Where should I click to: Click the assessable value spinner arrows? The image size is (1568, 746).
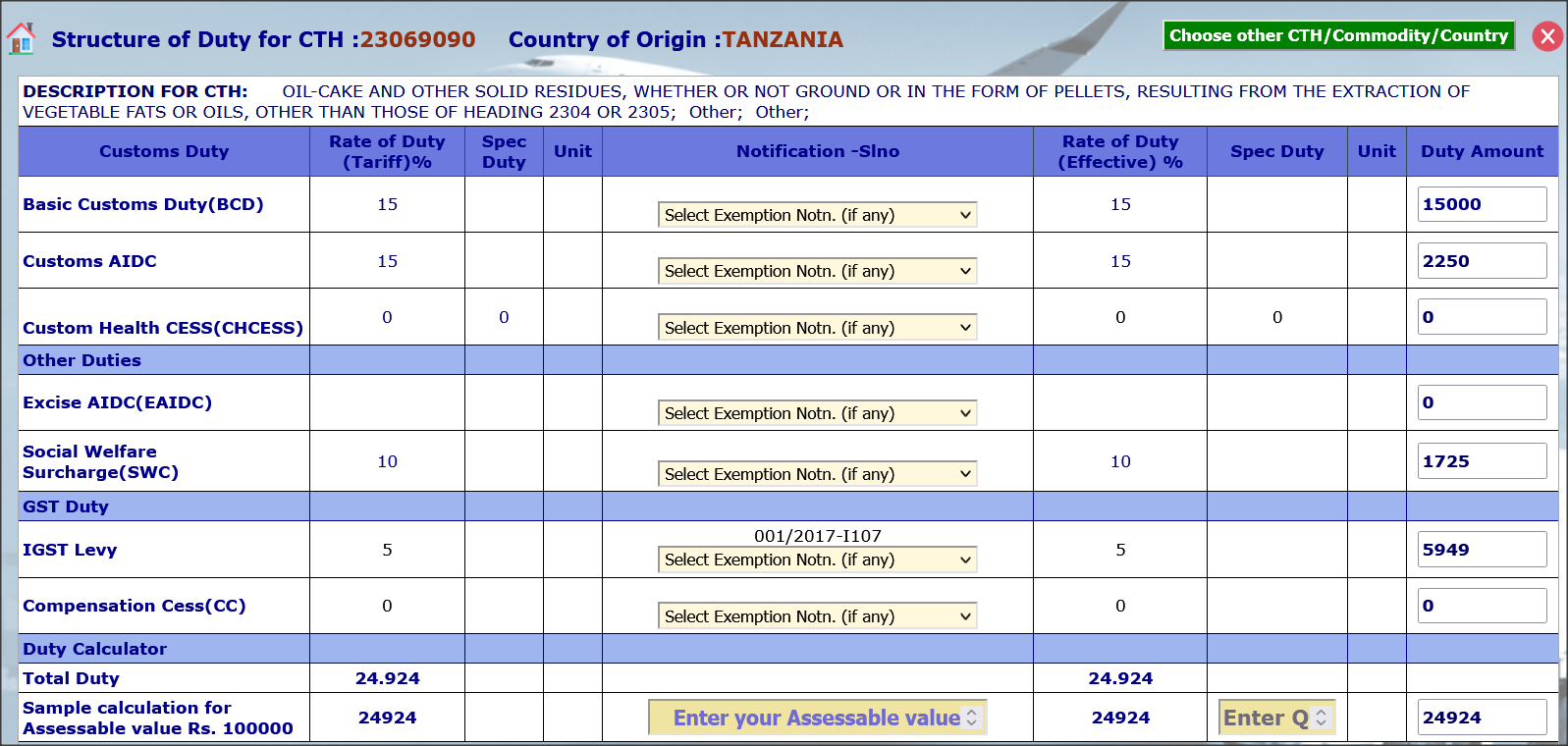click(x=972, y=718)
